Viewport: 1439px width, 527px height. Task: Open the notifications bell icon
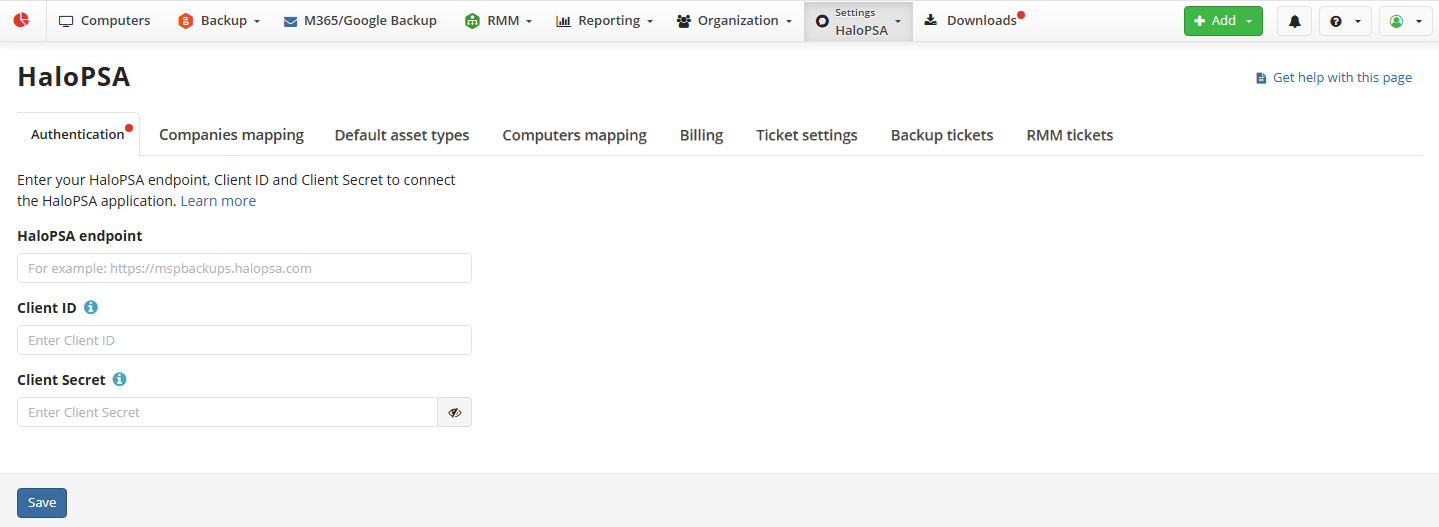(x=1294, y=21)
